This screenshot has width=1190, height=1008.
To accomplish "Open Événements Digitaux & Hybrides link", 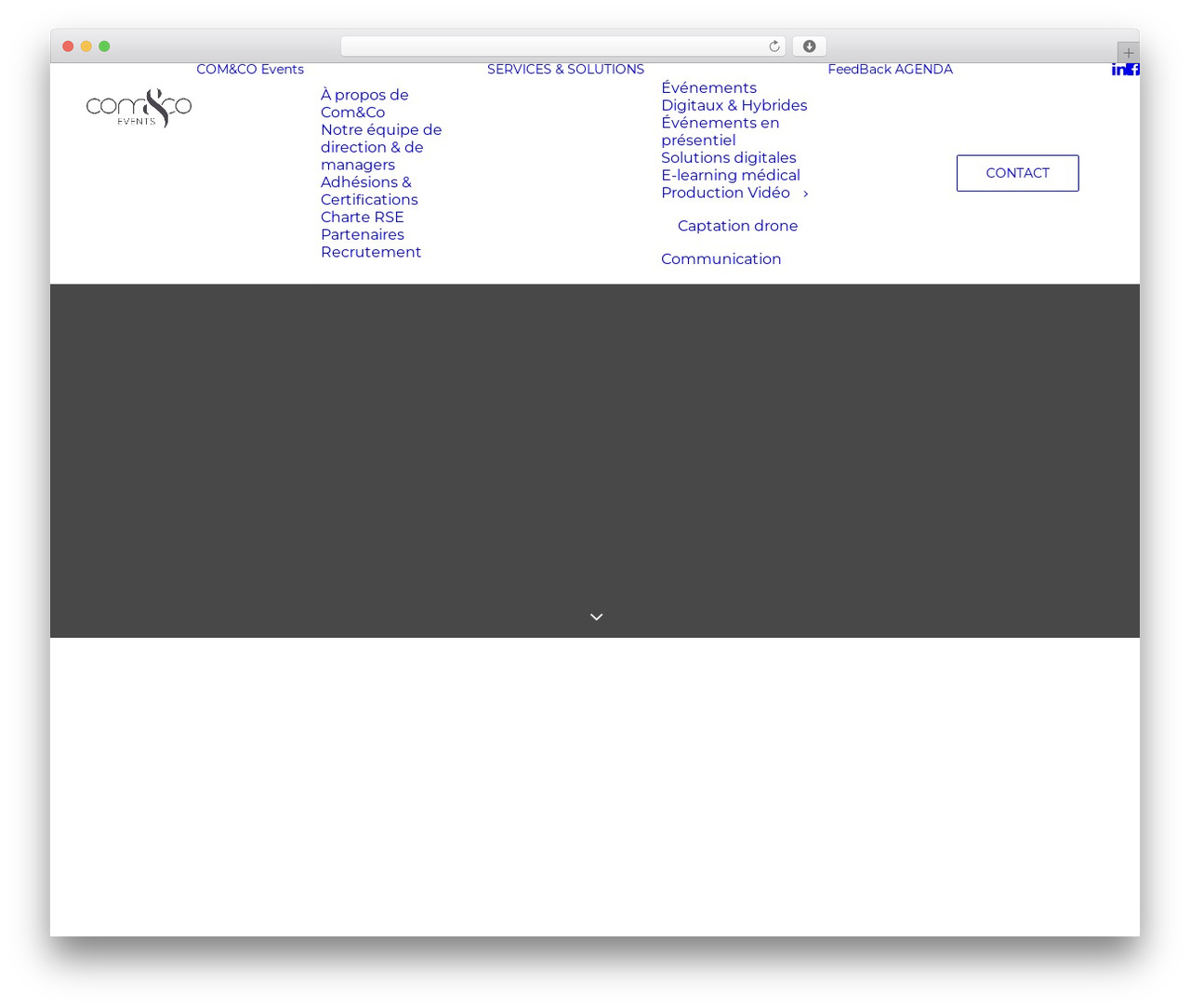I will (734, 97).
